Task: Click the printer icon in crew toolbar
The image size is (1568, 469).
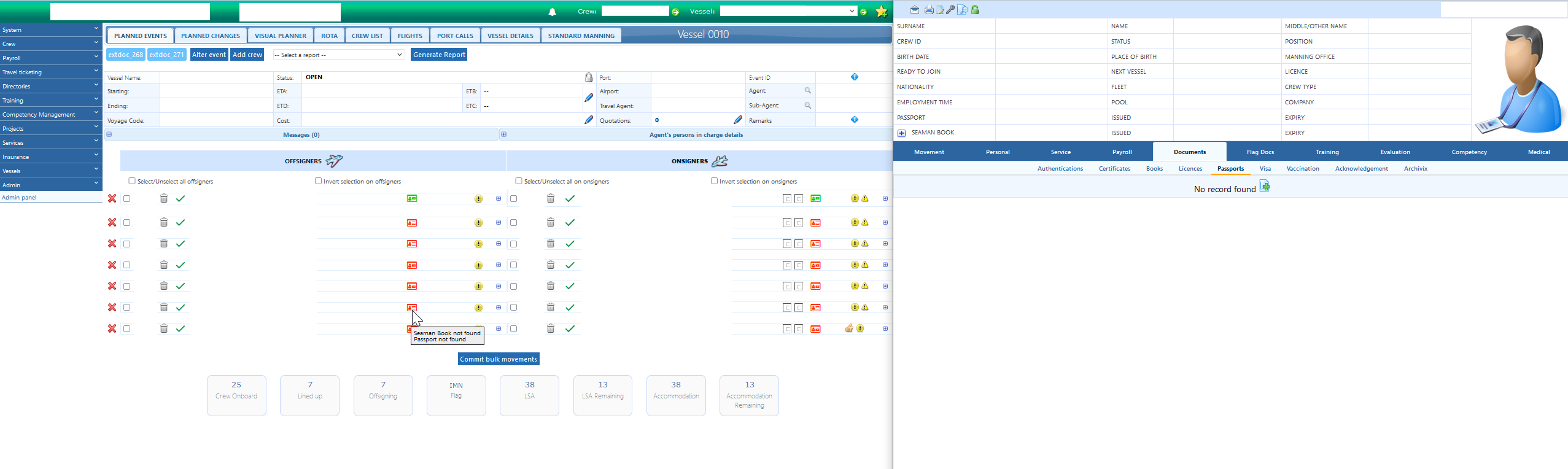Action: [929, 10]
